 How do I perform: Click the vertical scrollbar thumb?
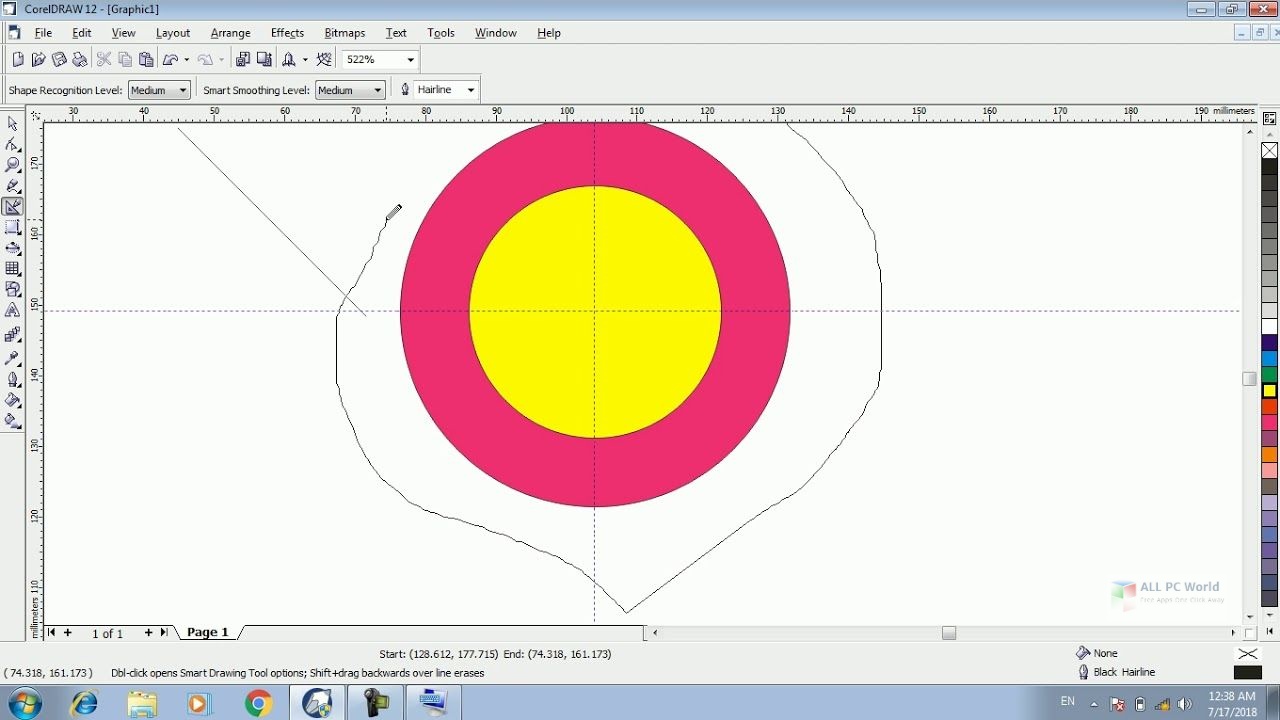pos(1249,379)
